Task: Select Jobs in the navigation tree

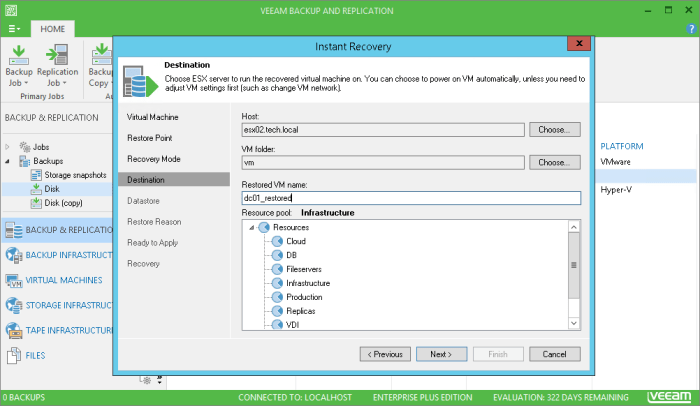Action: pyautogui.click(x=34, y=147)
